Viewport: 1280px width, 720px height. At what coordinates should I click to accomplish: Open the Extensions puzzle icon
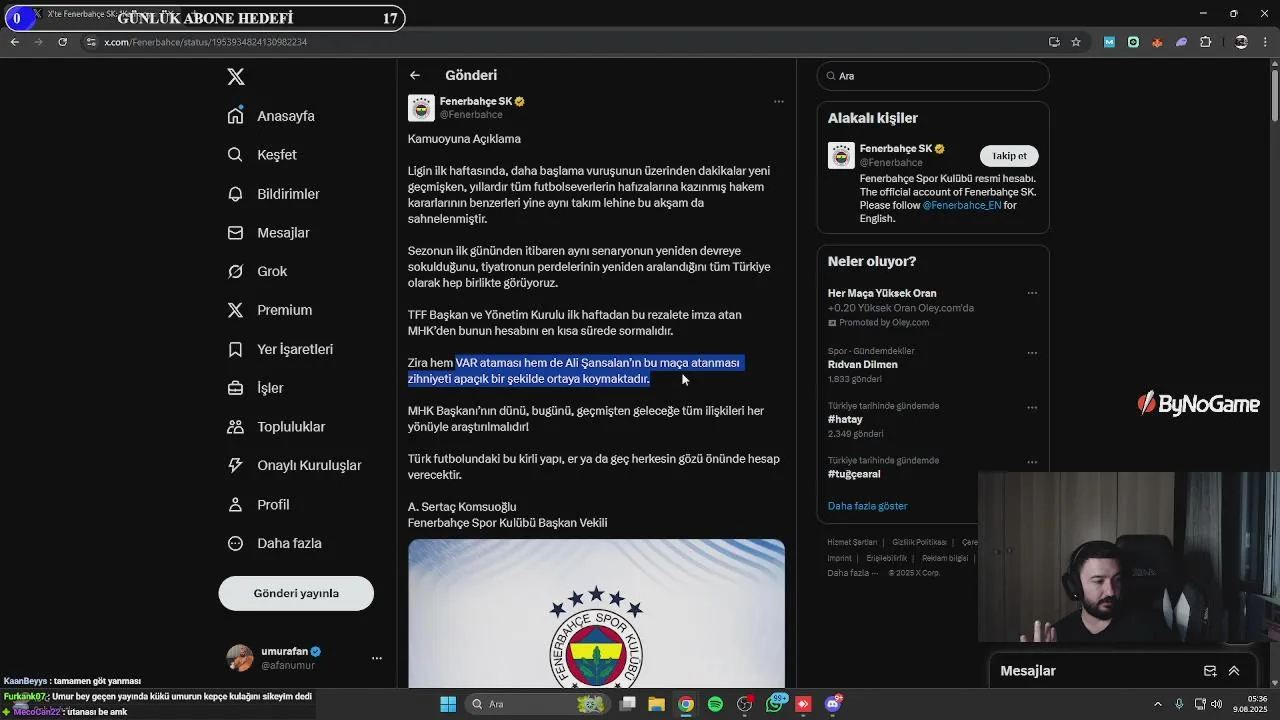(x=1205, y=42)
